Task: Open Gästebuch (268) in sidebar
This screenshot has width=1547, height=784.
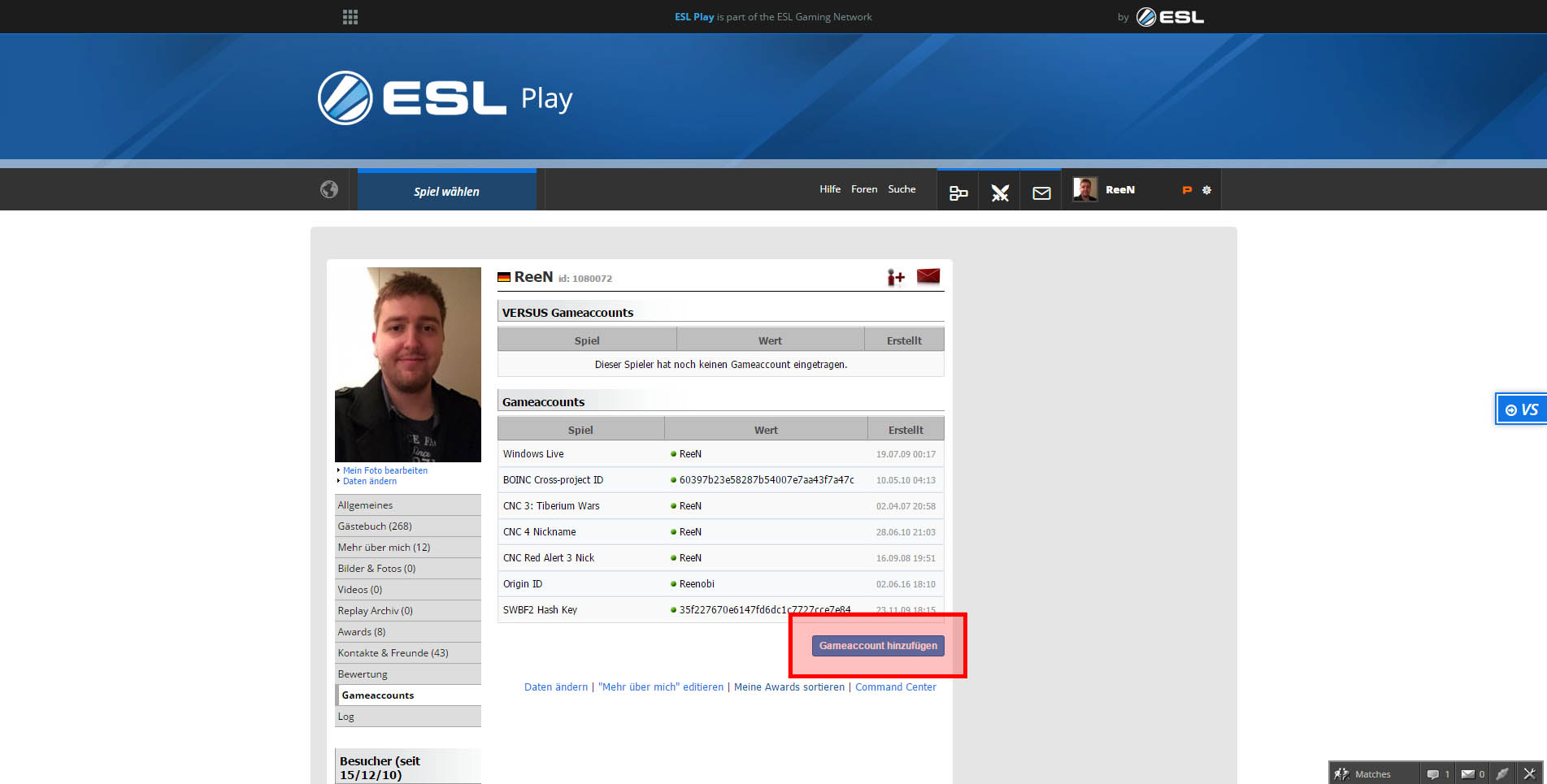Action: (x=408, y=526)
